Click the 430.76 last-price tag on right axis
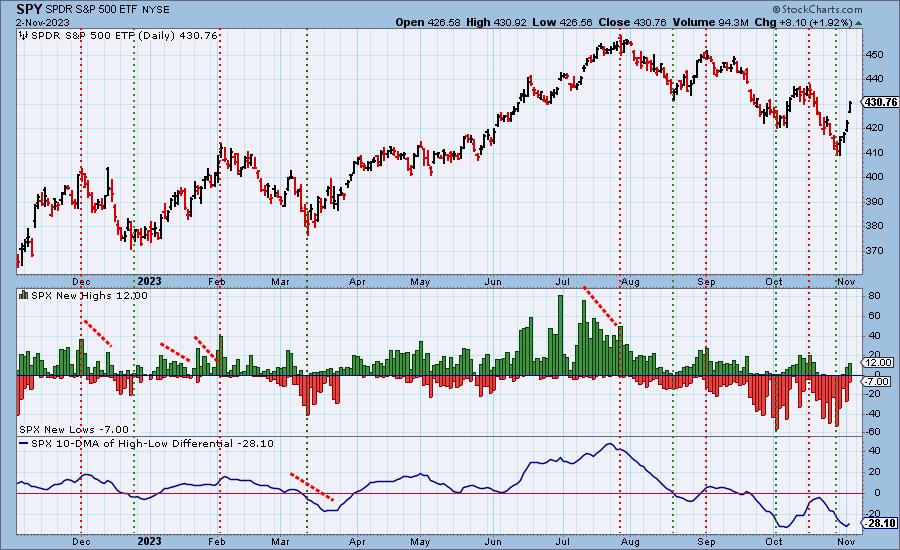Viewport: 900px width, 550px height. point(880,102)
